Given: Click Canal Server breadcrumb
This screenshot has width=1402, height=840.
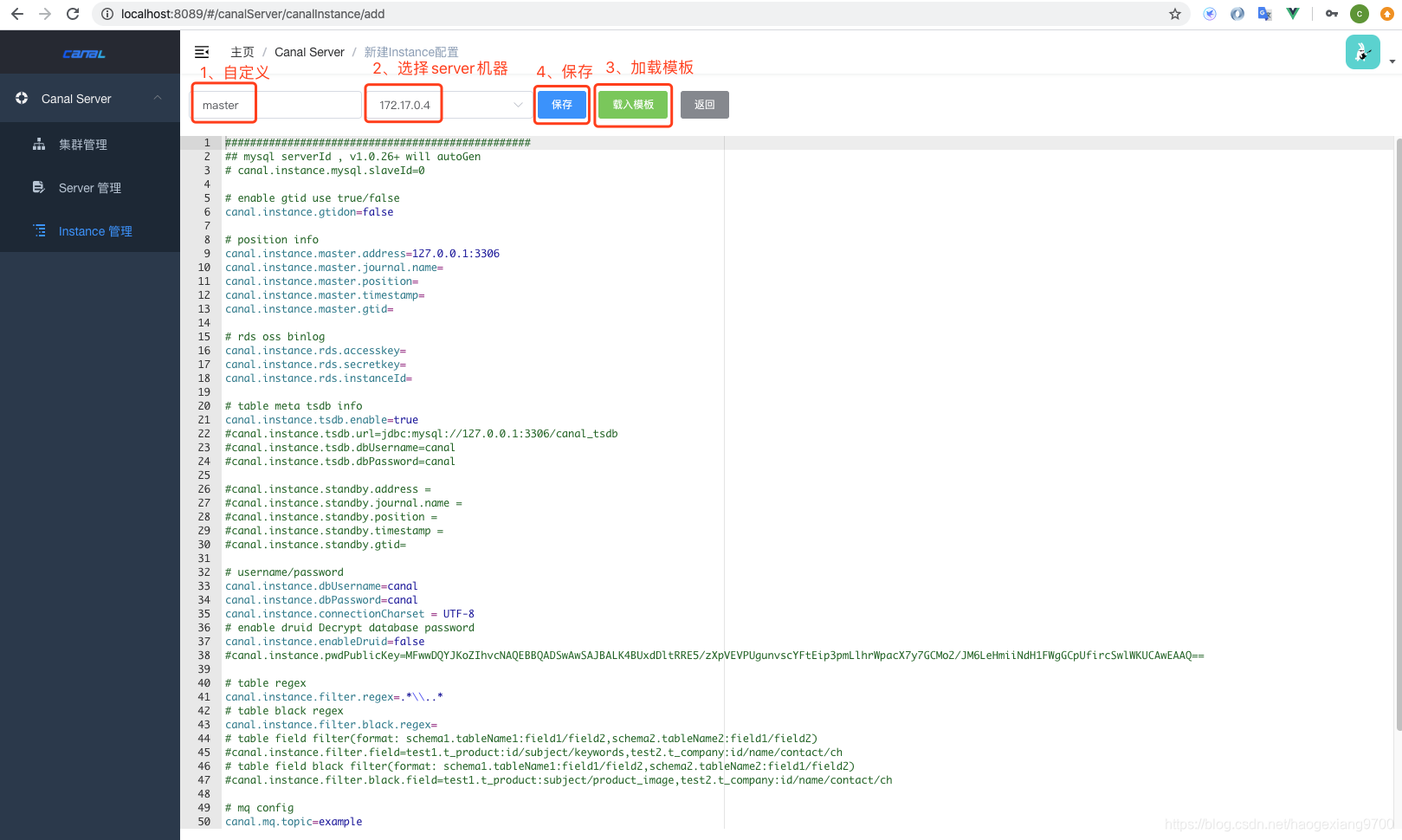Looking at the screenshot, I should pyautogui.click(x=309, y=52).
